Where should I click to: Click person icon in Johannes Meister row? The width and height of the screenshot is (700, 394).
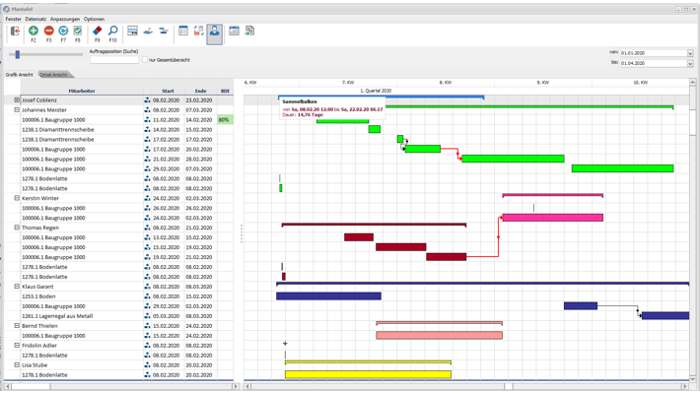coord(147,110)
